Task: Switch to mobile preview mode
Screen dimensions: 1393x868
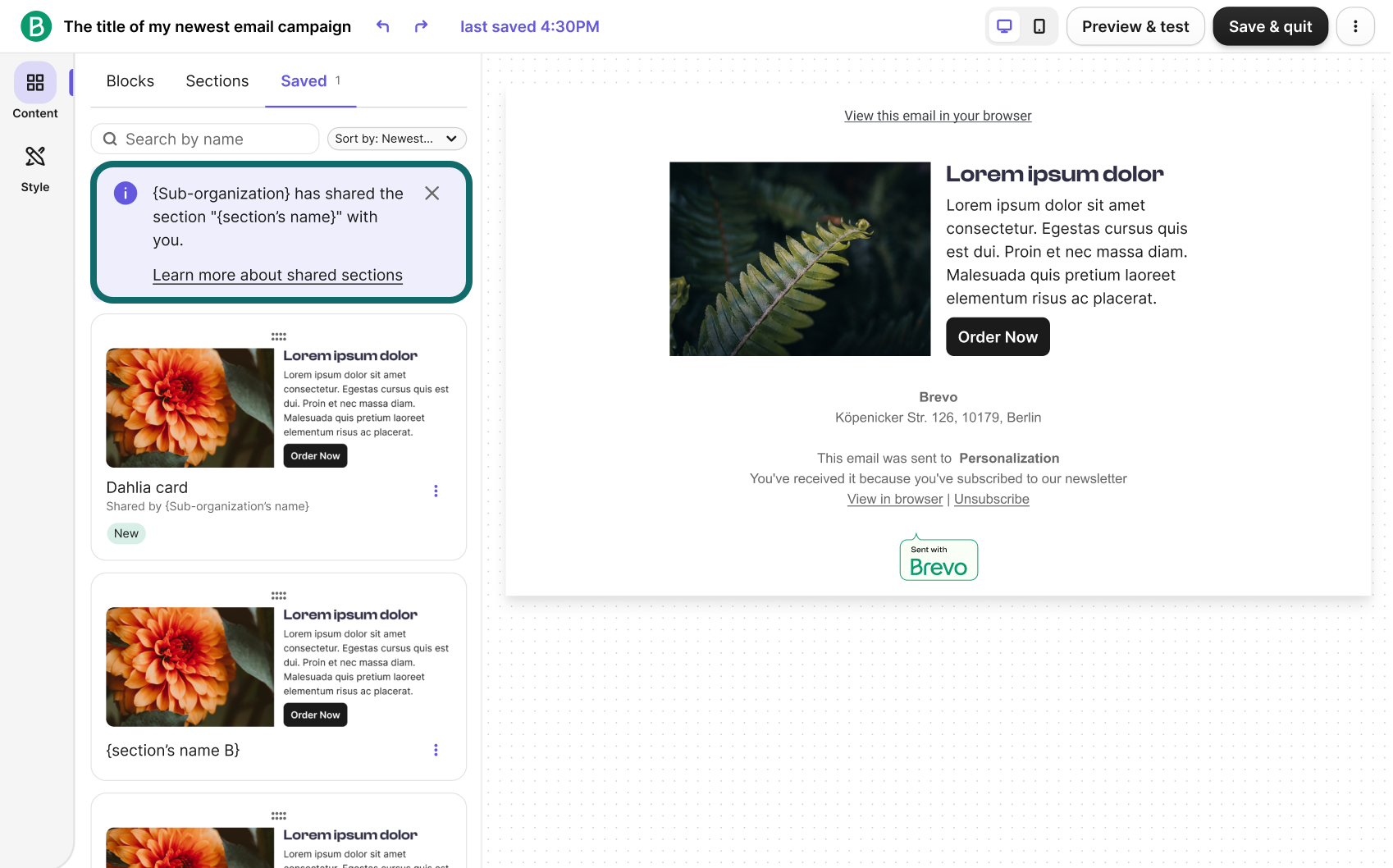Action: coord(1039,26)
